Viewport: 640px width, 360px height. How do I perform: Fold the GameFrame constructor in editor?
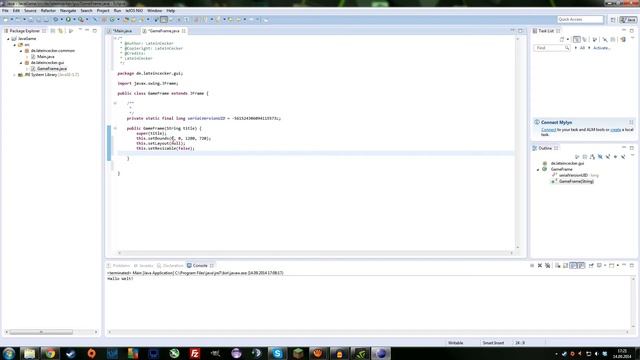(x=115, y=129)
